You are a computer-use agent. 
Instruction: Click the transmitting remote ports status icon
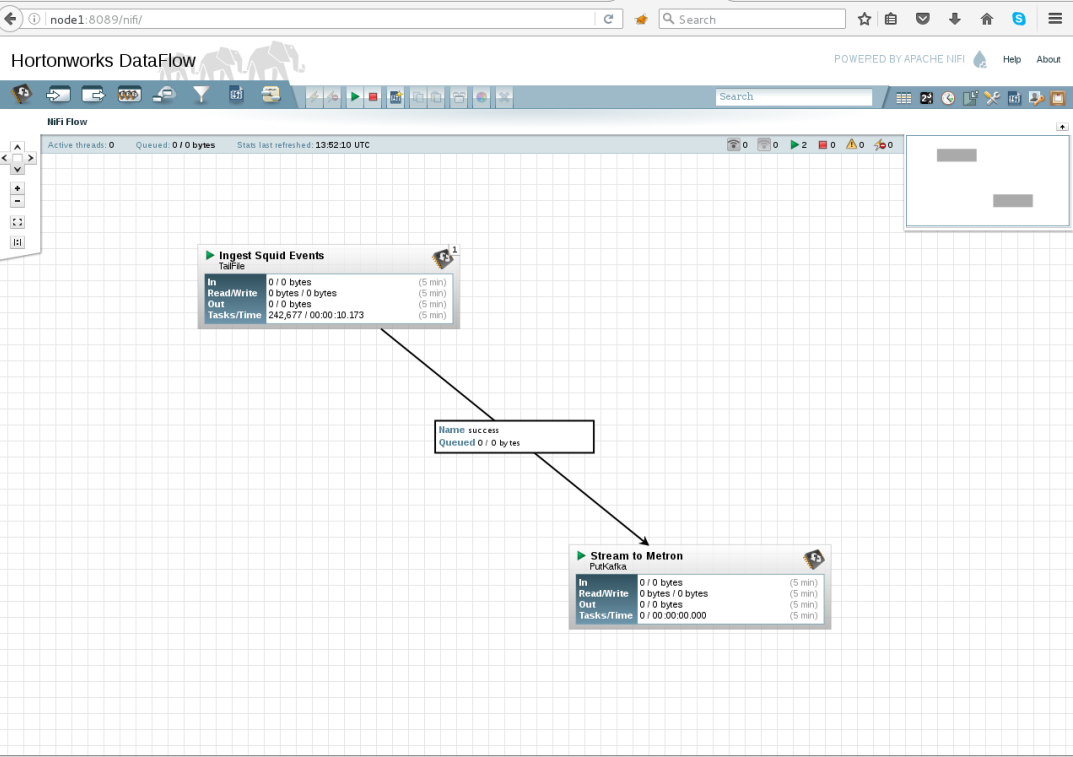tap(734, 144)
